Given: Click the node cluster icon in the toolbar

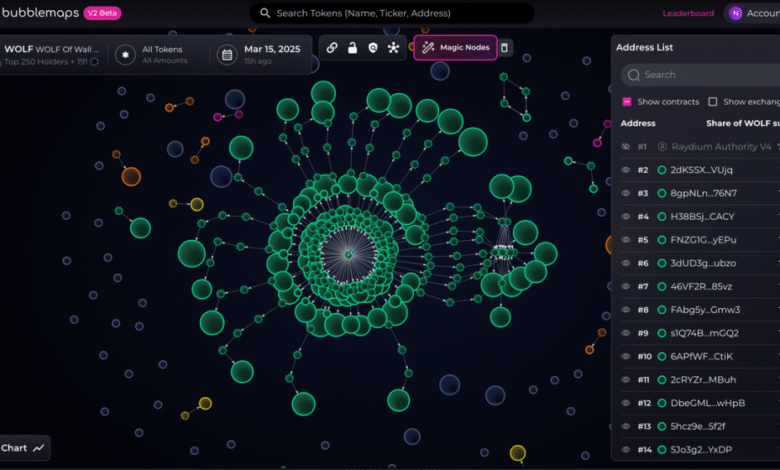Looking at the screenshot, I should coord(393,48).
